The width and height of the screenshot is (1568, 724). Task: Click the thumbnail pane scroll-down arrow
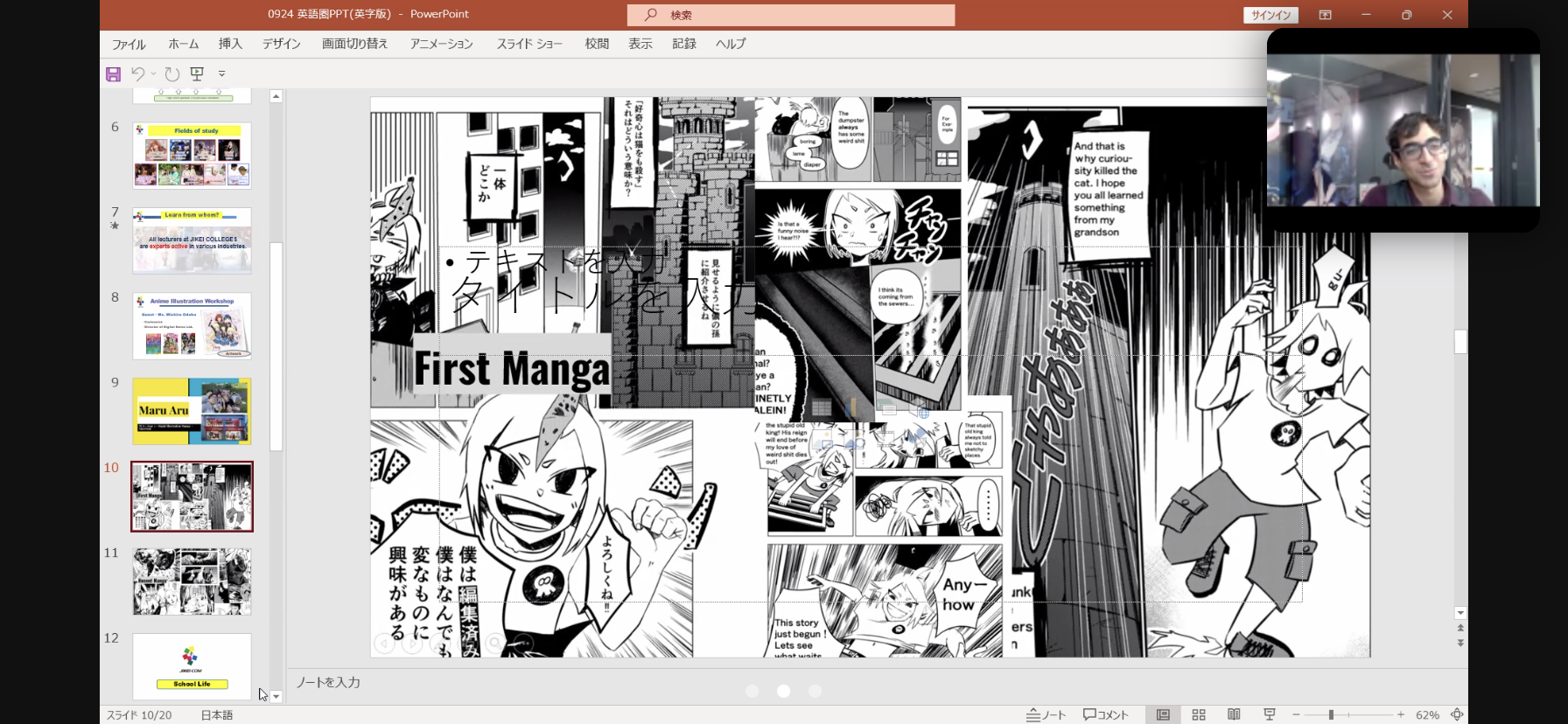click(276, 697)
